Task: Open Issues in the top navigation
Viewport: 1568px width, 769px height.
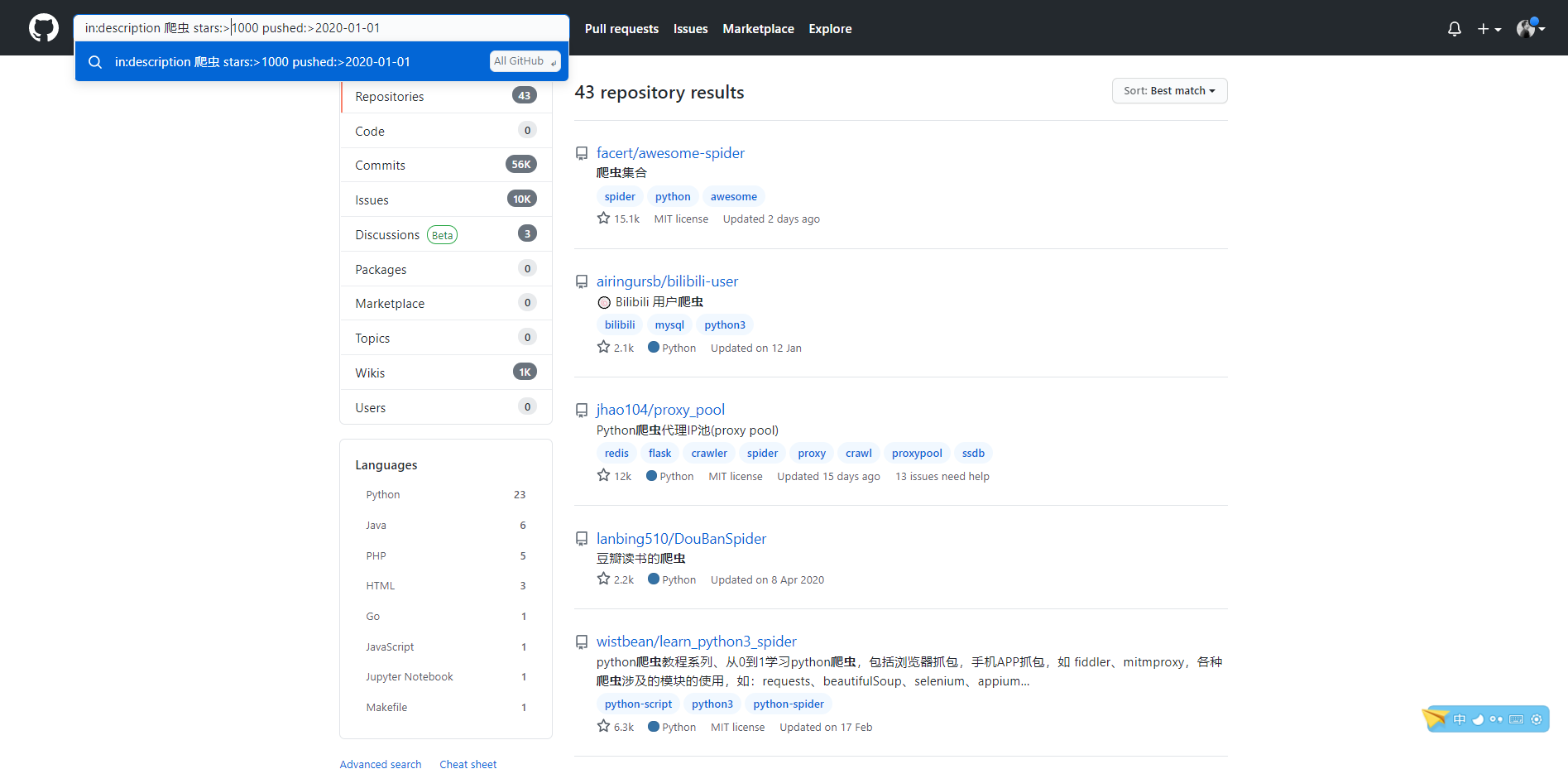Action: point(690,29)
